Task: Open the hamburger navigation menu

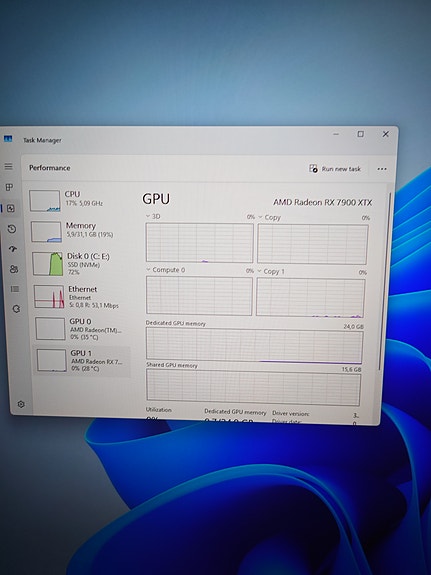Action: tap(8, 166)
